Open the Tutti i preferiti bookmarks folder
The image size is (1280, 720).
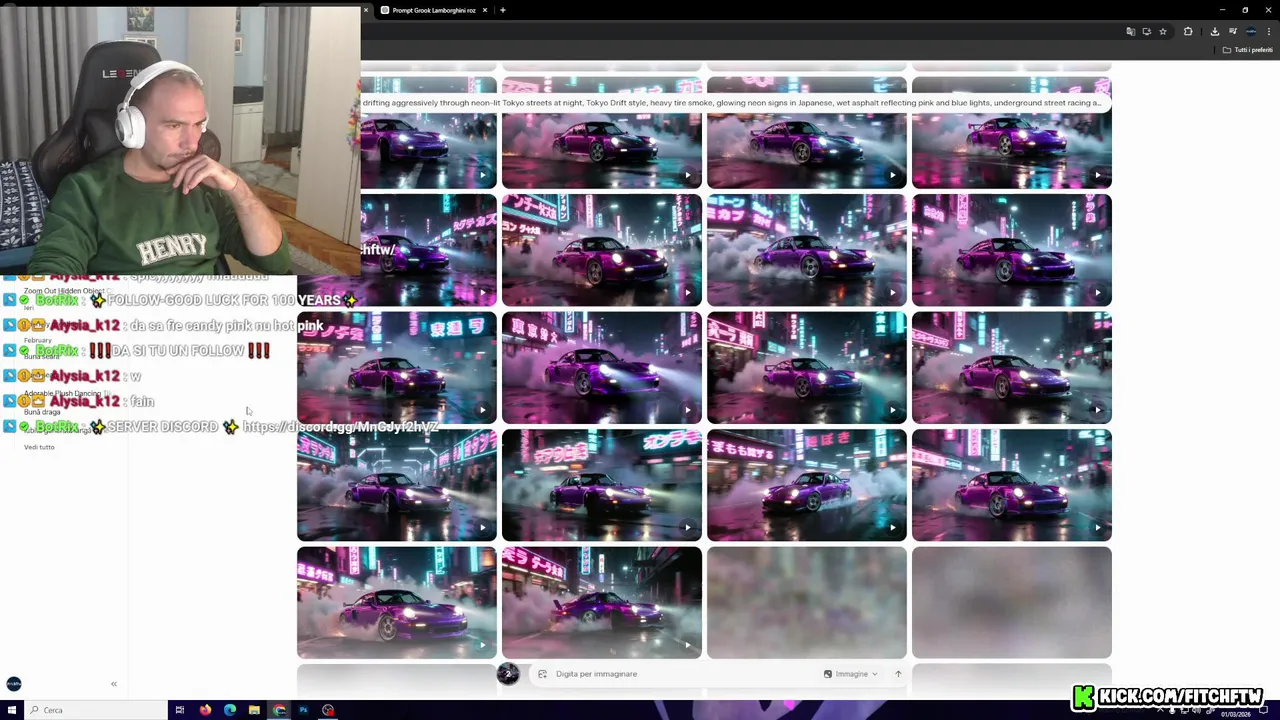(1247, 50)
